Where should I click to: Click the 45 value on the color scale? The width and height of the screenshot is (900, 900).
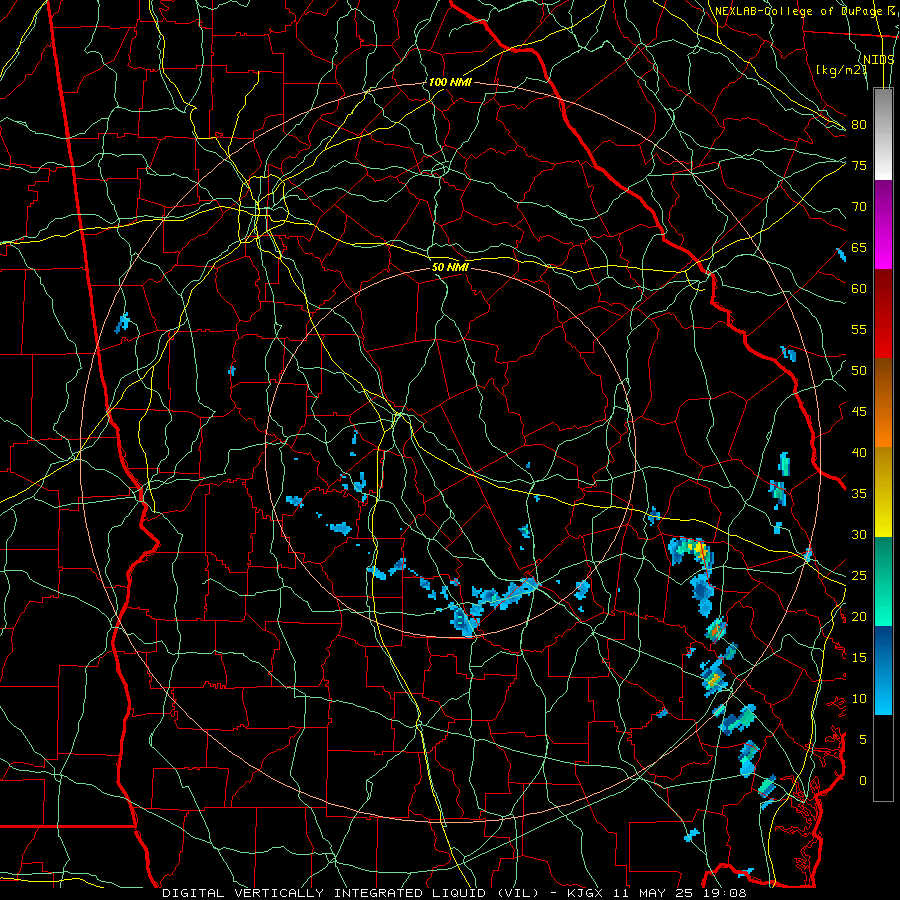(859, 412)
